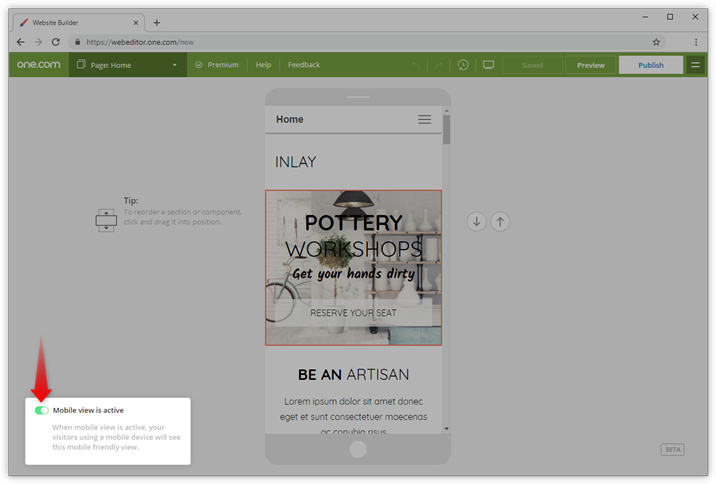The height and width of the screenshot is (484, 716).
Task: Open the mobile preview hamburger menu
Action: click(x=424, y=119)
